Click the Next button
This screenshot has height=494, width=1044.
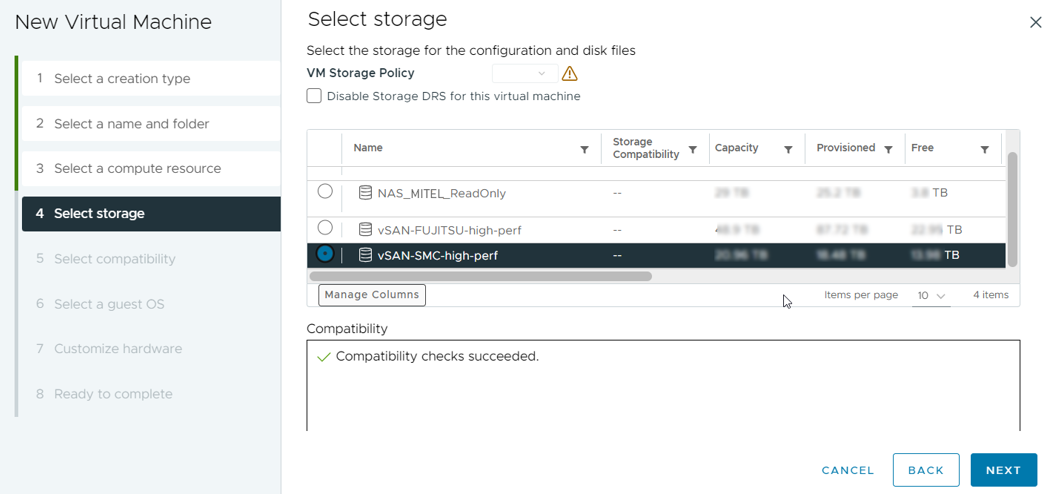pyautogui.click(x=1003, y=470)
